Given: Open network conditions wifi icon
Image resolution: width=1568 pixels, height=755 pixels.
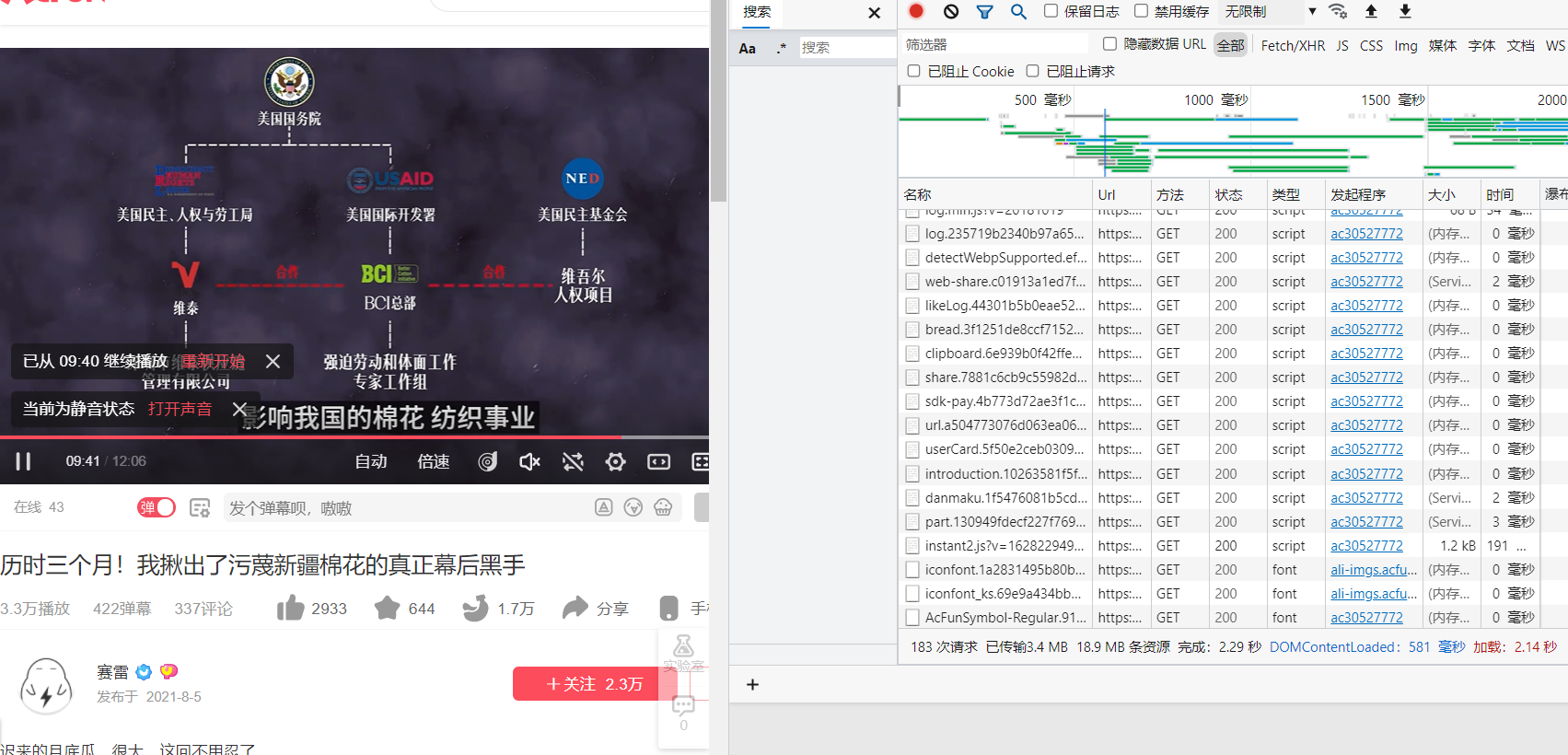Looking at the screenshot, I should tap(1338, 11).
